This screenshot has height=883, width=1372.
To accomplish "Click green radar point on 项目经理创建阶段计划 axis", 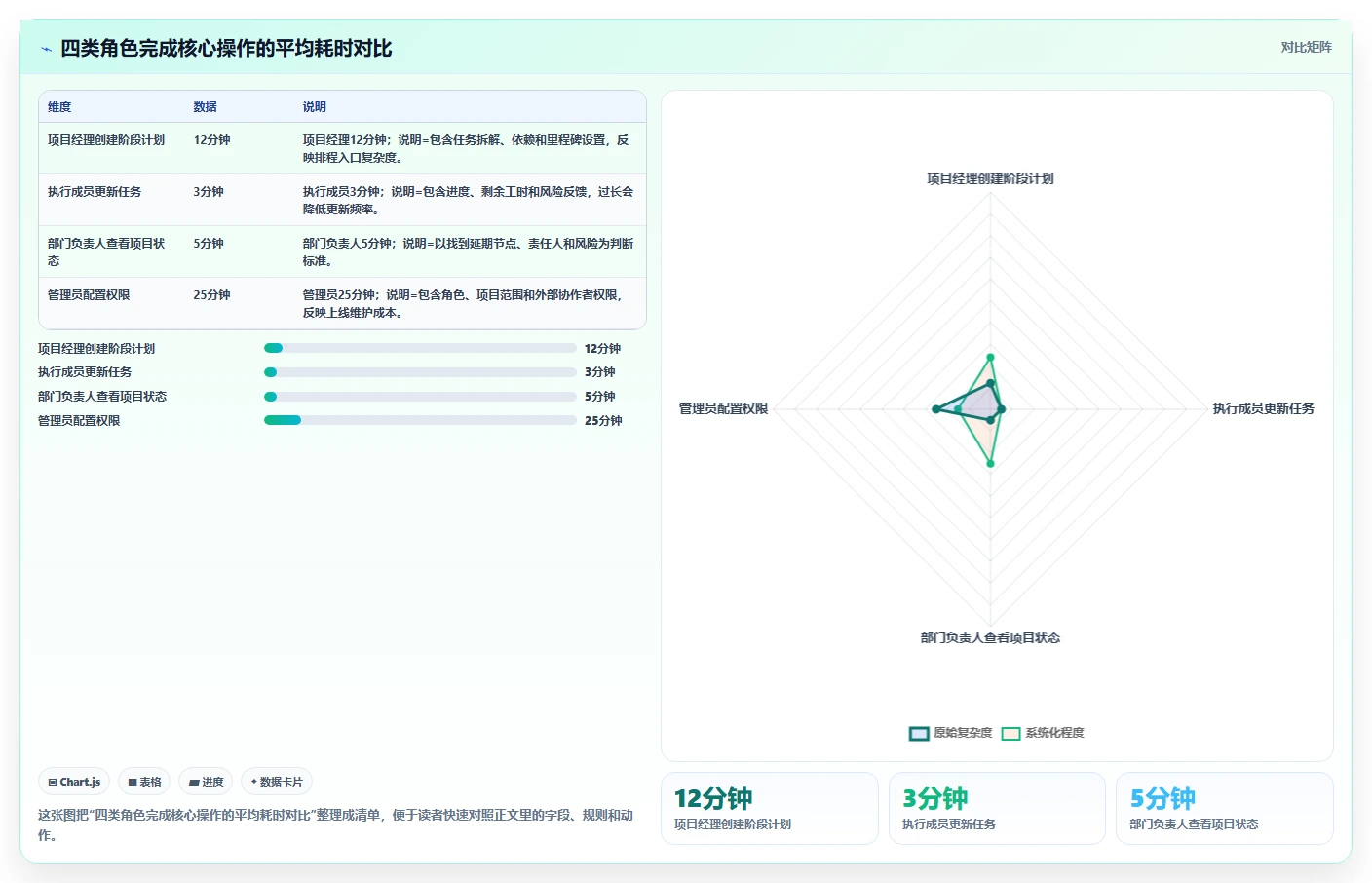I will [x=990, y=357].
